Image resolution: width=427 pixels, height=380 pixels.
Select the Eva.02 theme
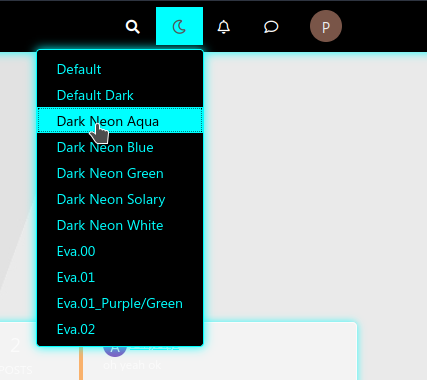120,329
